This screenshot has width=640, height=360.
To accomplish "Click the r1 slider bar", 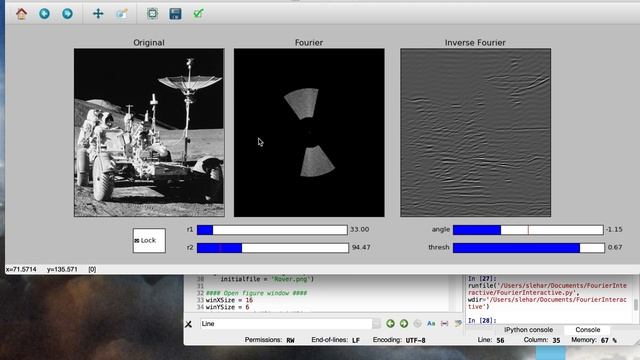I will pos(272,230).
